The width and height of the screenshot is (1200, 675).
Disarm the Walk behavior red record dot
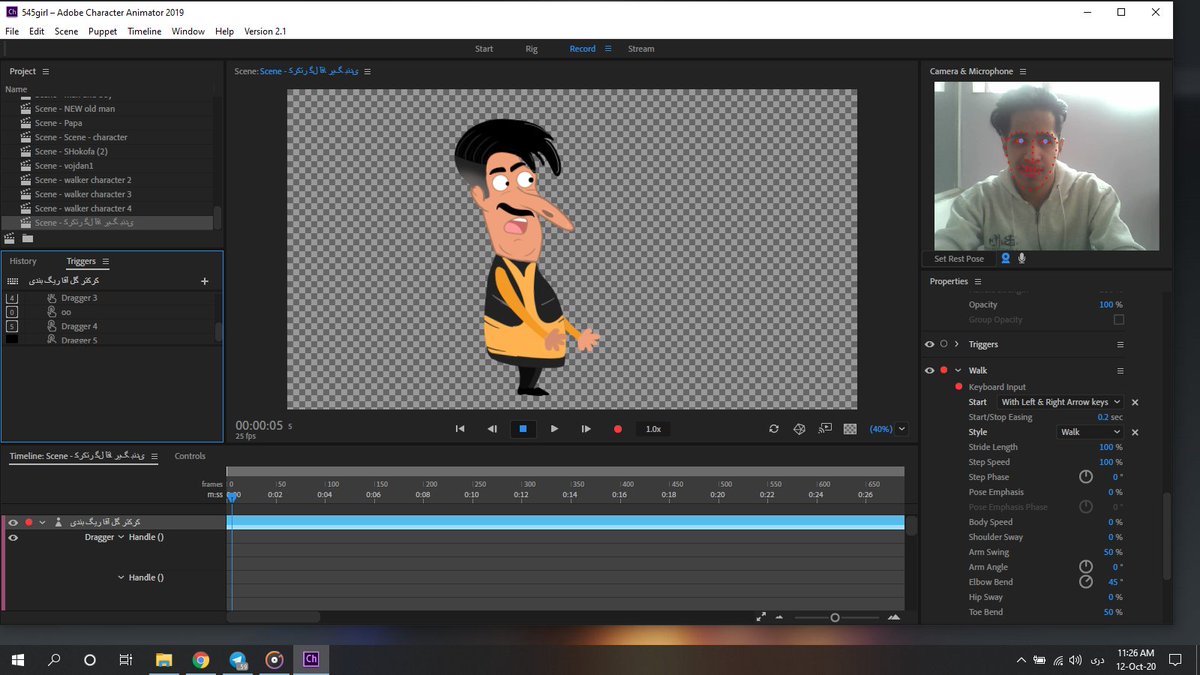[944, 370]
